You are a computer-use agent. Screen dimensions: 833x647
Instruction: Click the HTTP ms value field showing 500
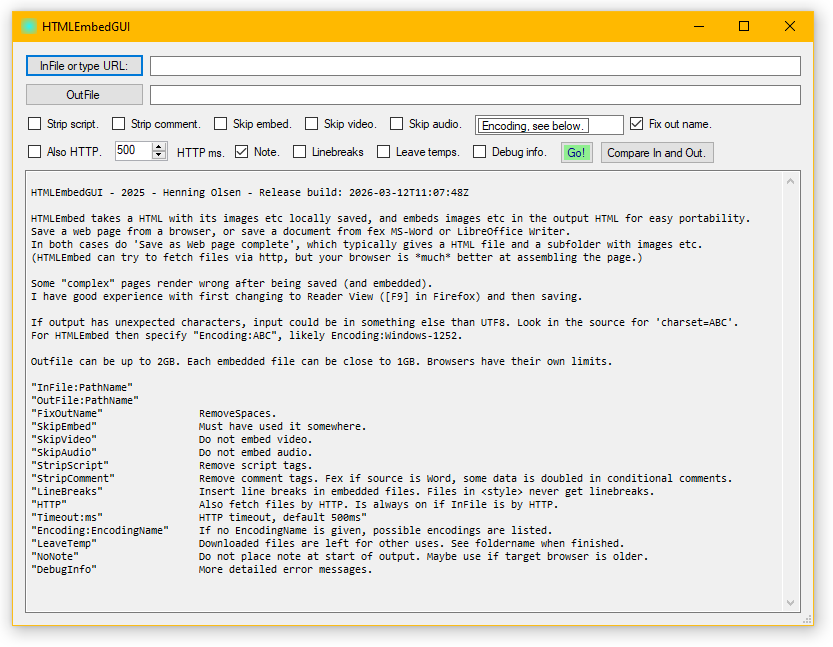click(133, 151)
